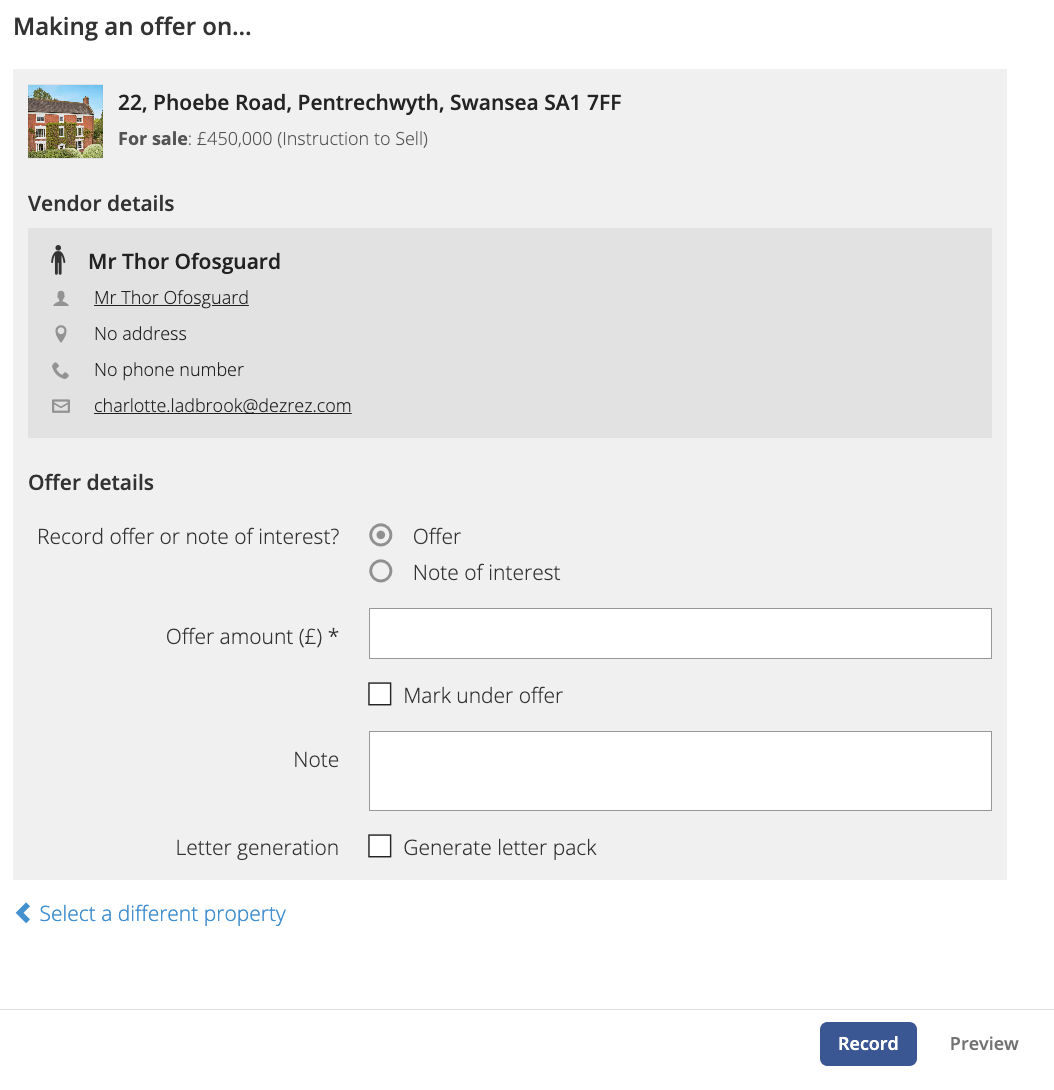Click the contact silhouette icon beside Mr Thor Ofosguard link
The height and width of the screenshot is (1090, 1054).
click(x=61, y=299)
